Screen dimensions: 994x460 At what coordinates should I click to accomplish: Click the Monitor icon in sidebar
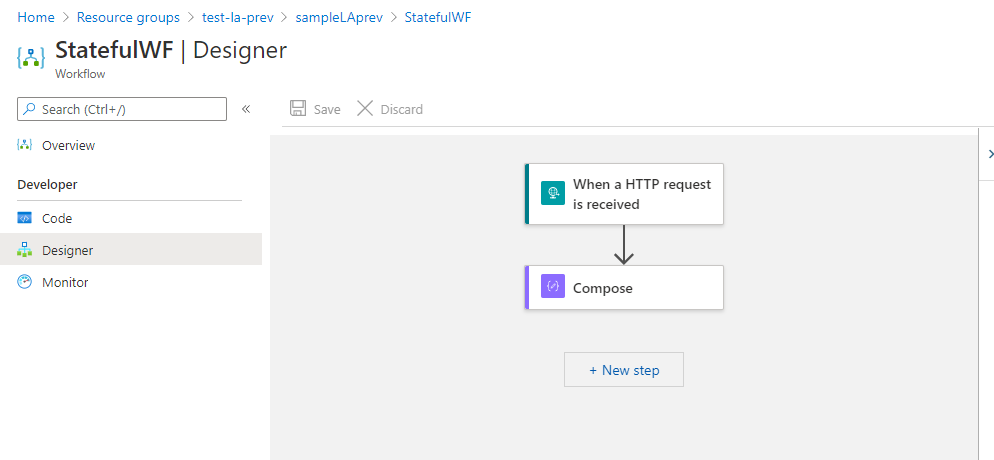[x=25, y=282]
